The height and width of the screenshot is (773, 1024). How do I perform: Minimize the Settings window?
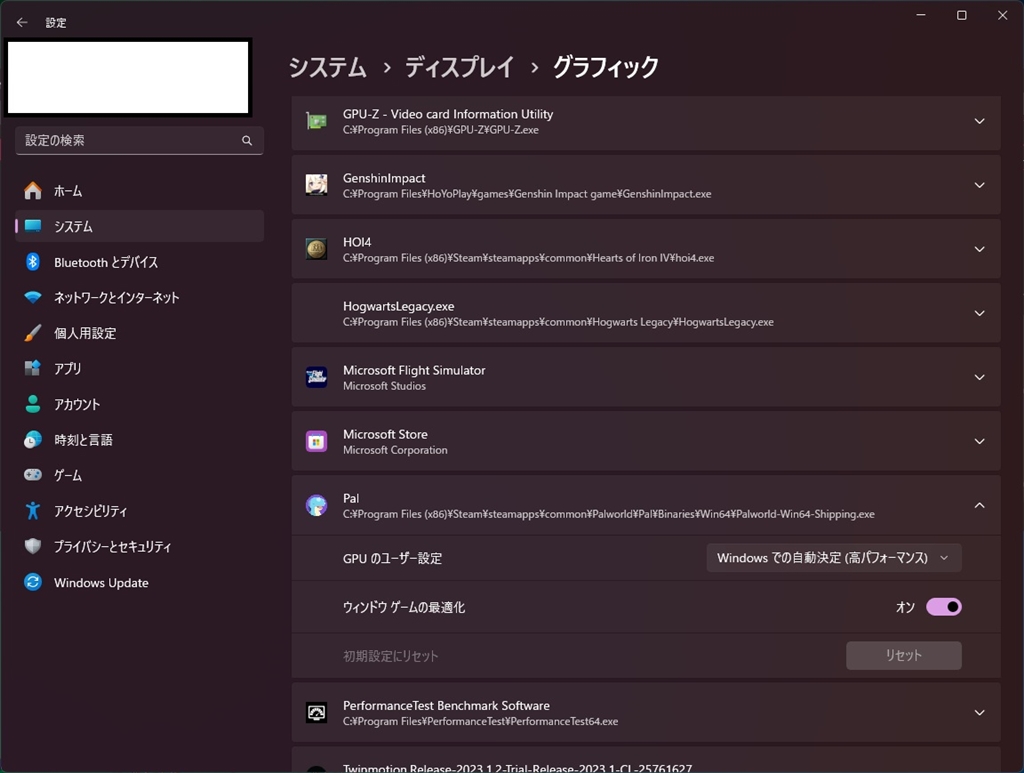921,15
